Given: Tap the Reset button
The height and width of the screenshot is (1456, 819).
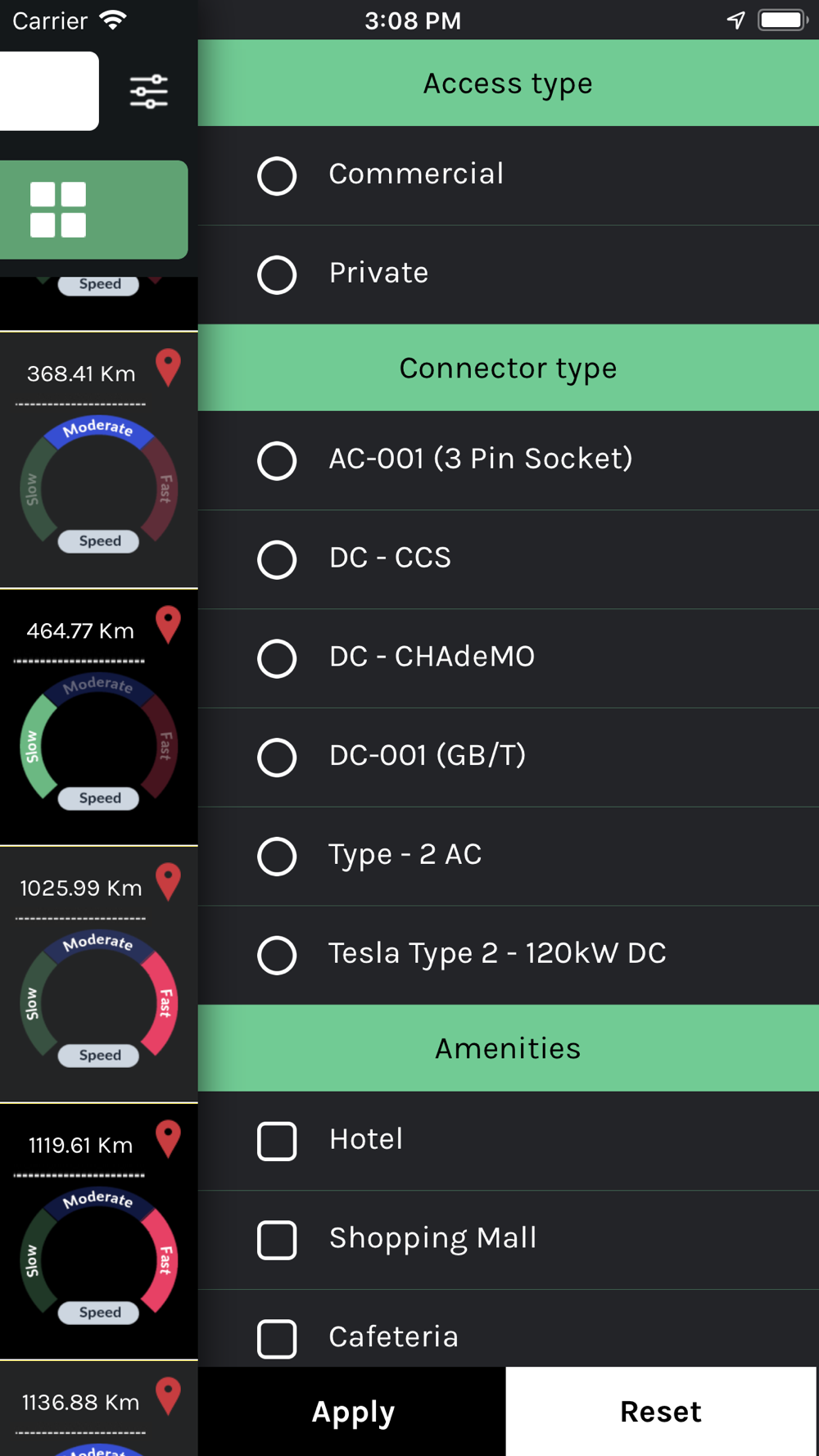Looking at the screenshot, I should coord(661,1412).
